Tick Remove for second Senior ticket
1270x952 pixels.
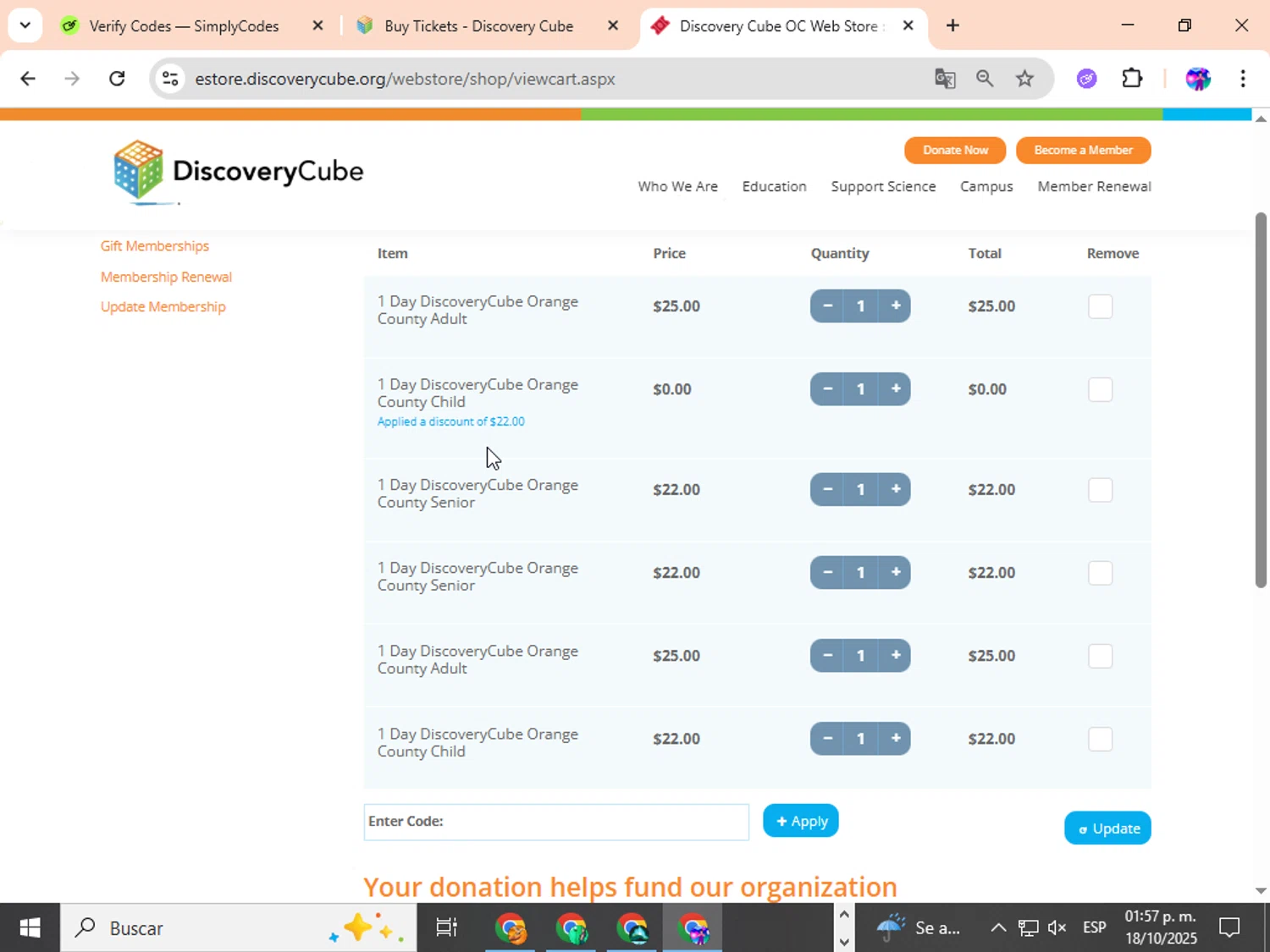[x=1100, y=573]
